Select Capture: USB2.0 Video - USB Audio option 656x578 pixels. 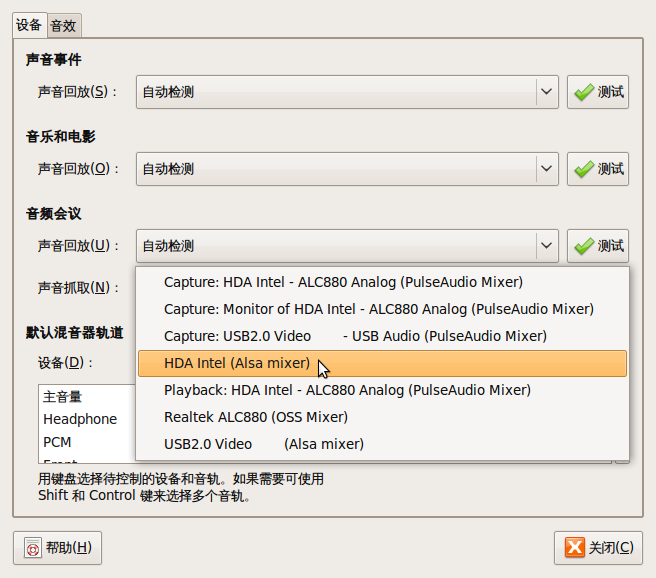(x=382, y=336)
